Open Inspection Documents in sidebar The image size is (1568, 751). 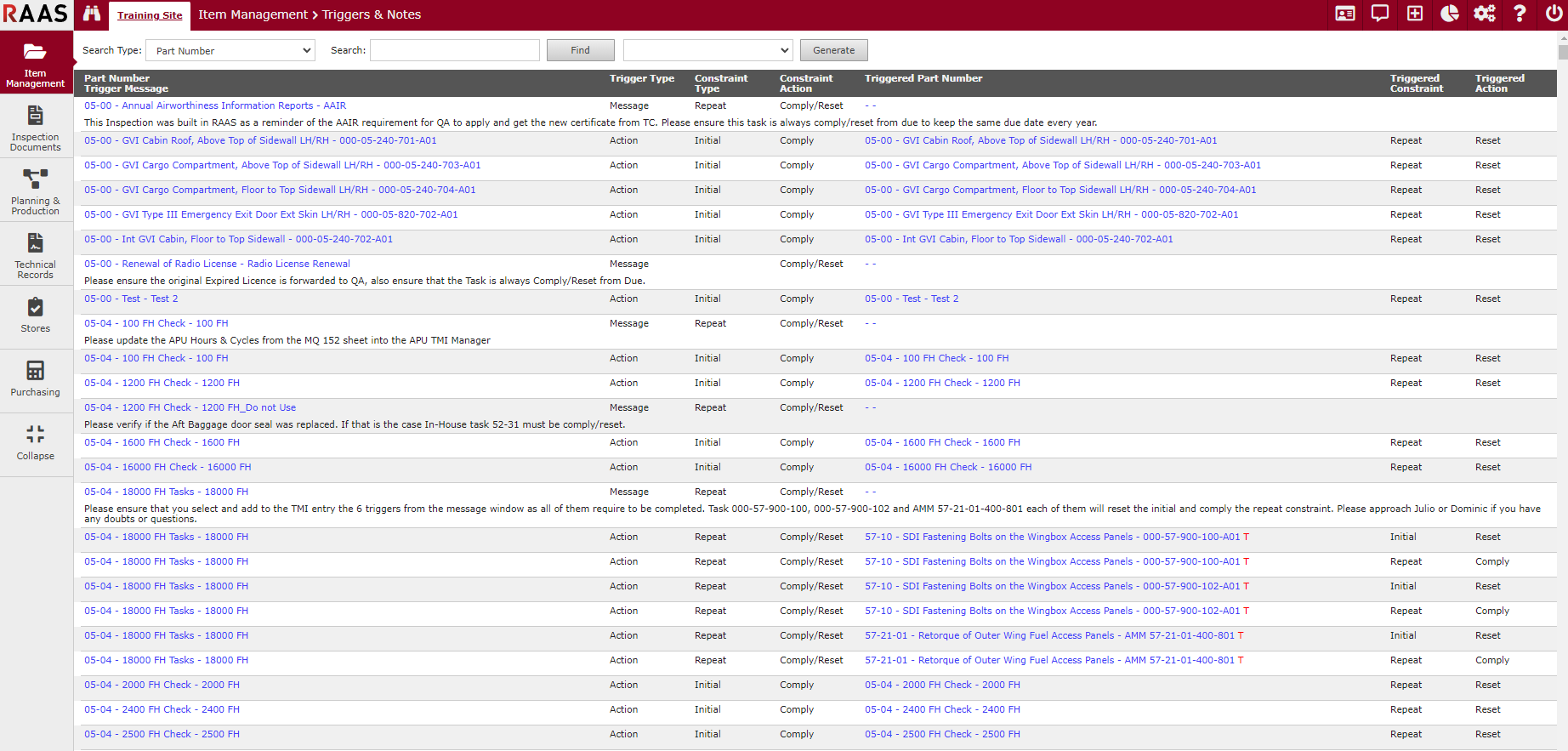pyautogui.click(x=36, y=128)
